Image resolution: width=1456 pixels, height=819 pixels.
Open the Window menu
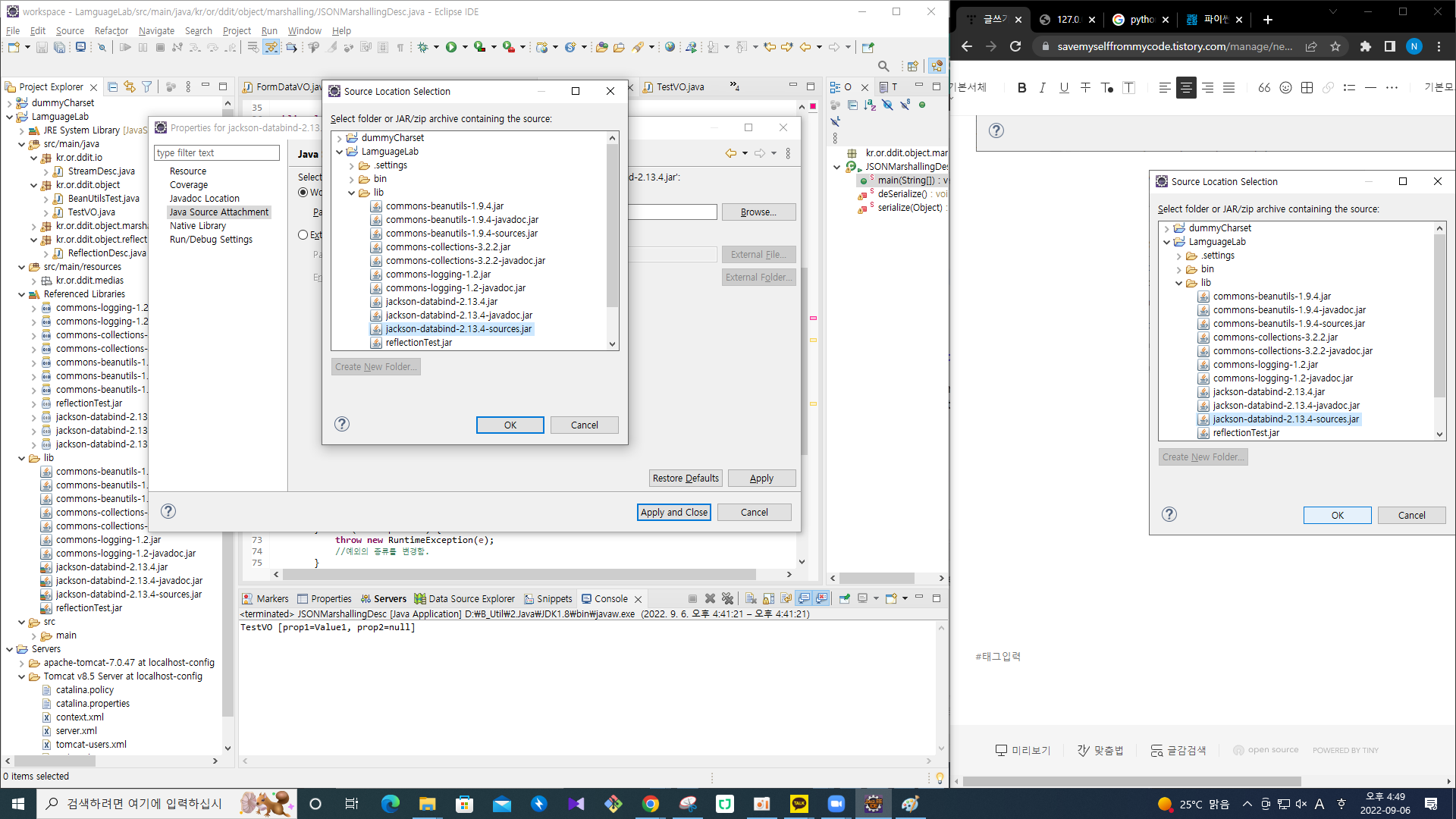pos(304,30)
